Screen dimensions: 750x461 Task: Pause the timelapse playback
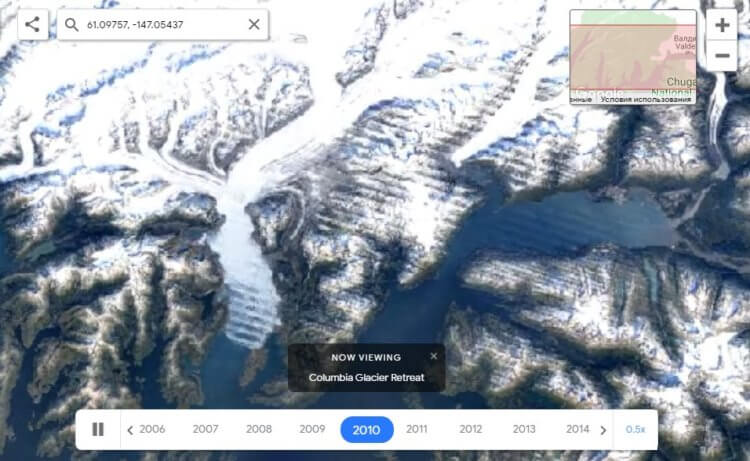click(98, 429)
